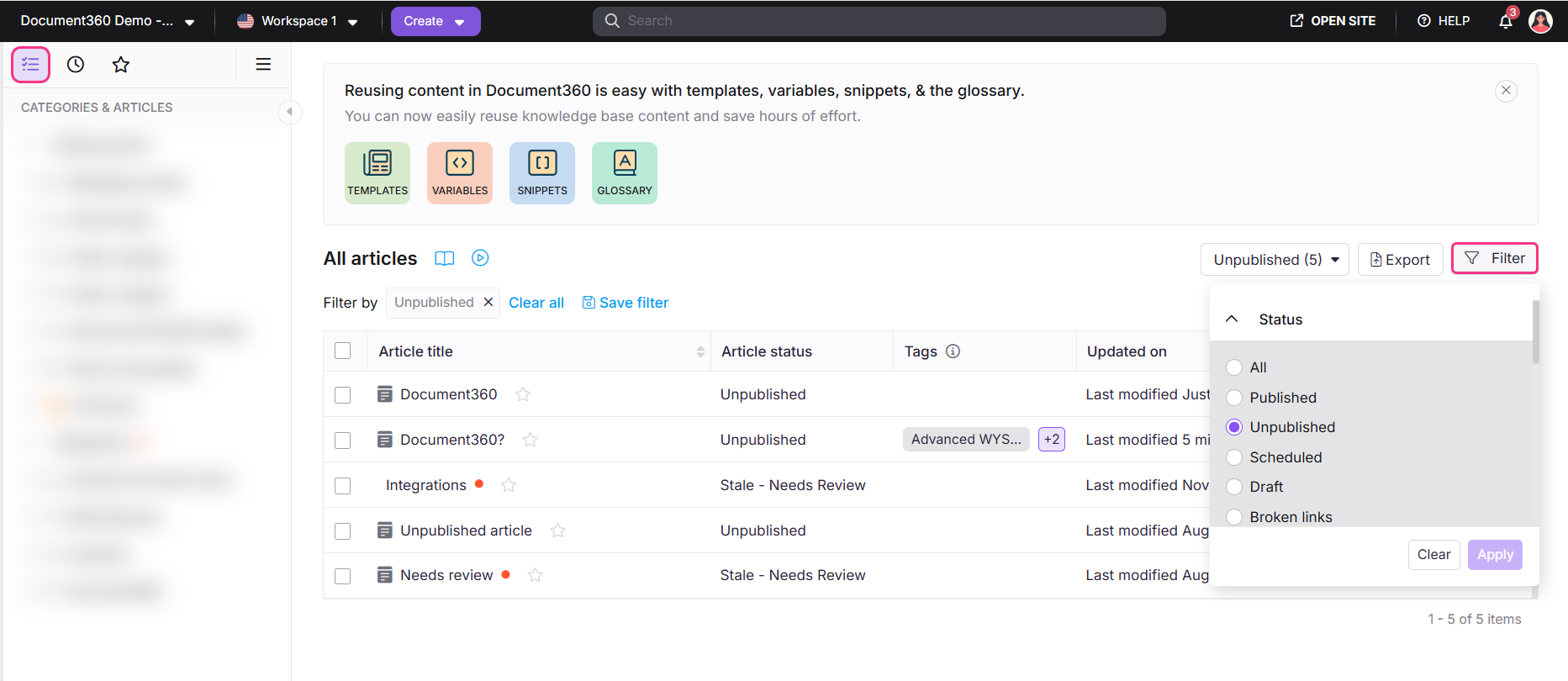The height and width of the screenshot is (681, 1568).
Task: Expand the Workspace 1 selector
Action: point(298,21)
